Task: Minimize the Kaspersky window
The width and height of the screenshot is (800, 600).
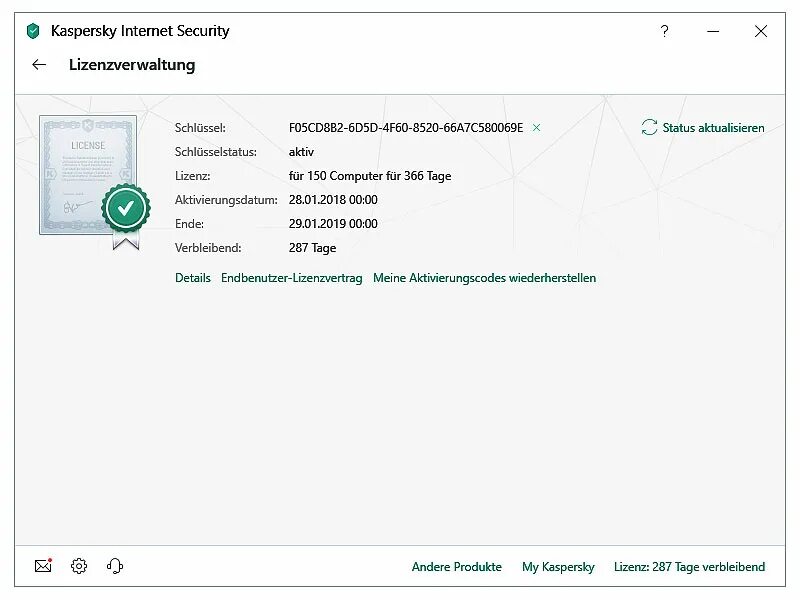Action: click(x=713, y=31)
